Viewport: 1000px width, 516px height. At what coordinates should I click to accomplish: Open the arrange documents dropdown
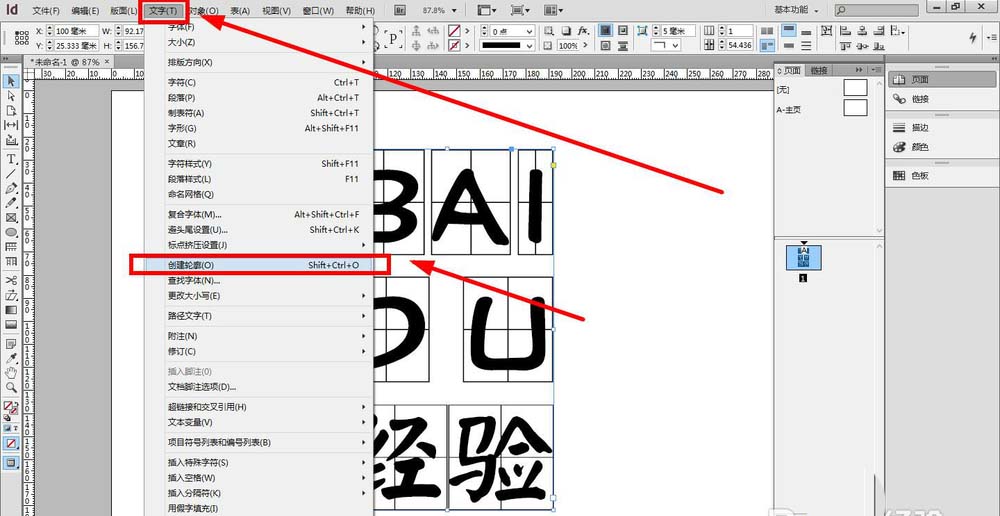click(x=554, y=10)
